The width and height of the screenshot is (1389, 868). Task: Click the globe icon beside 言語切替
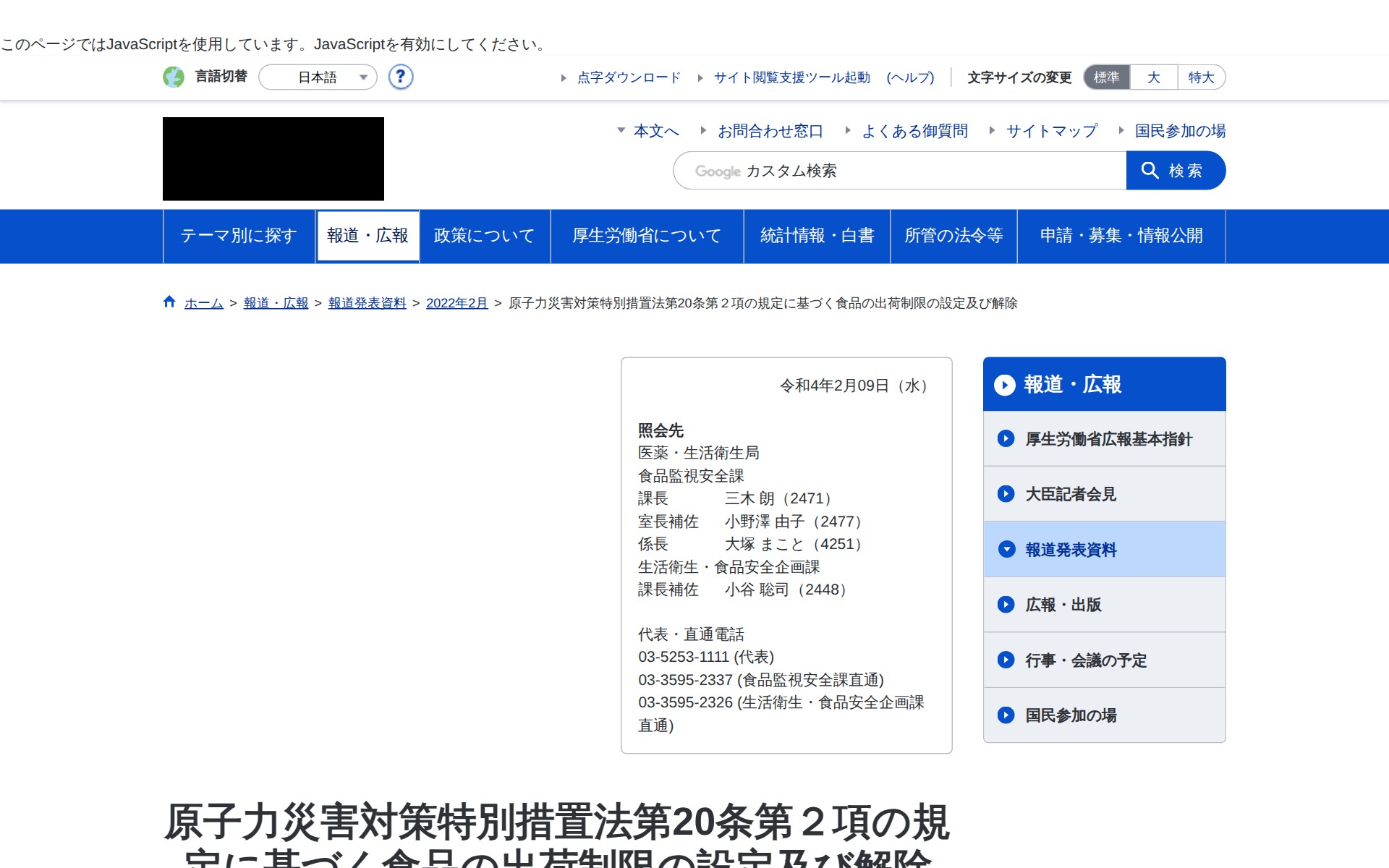coord(174,77)
